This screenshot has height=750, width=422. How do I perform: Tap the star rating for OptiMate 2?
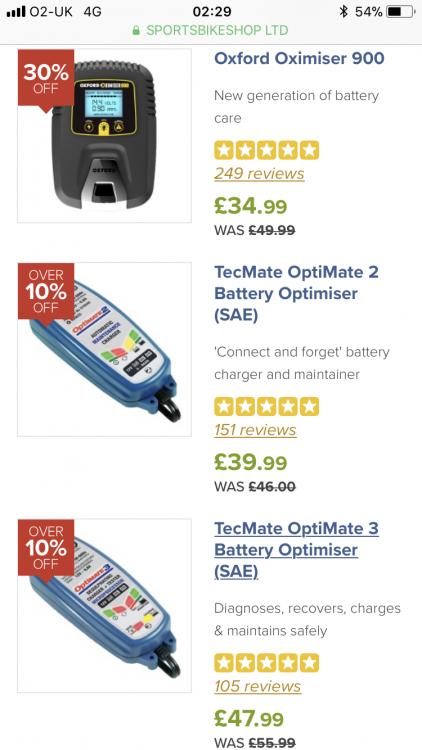tap(267, 407)
